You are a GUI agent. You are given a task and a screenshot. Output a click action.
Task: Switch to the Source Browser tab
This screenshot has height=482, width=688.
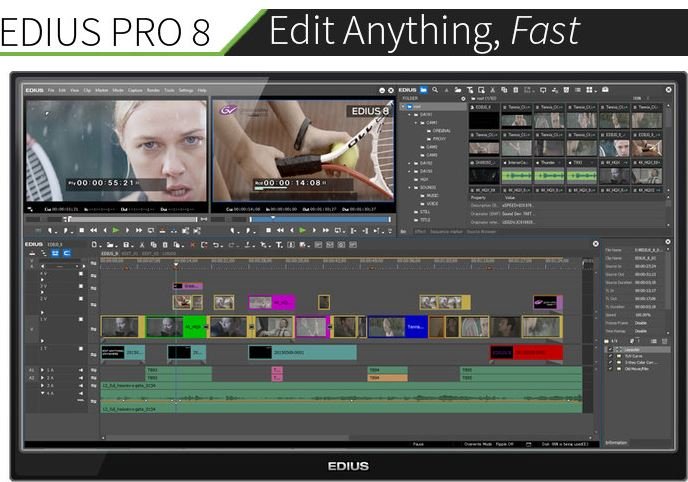click(x=481, y=232)
